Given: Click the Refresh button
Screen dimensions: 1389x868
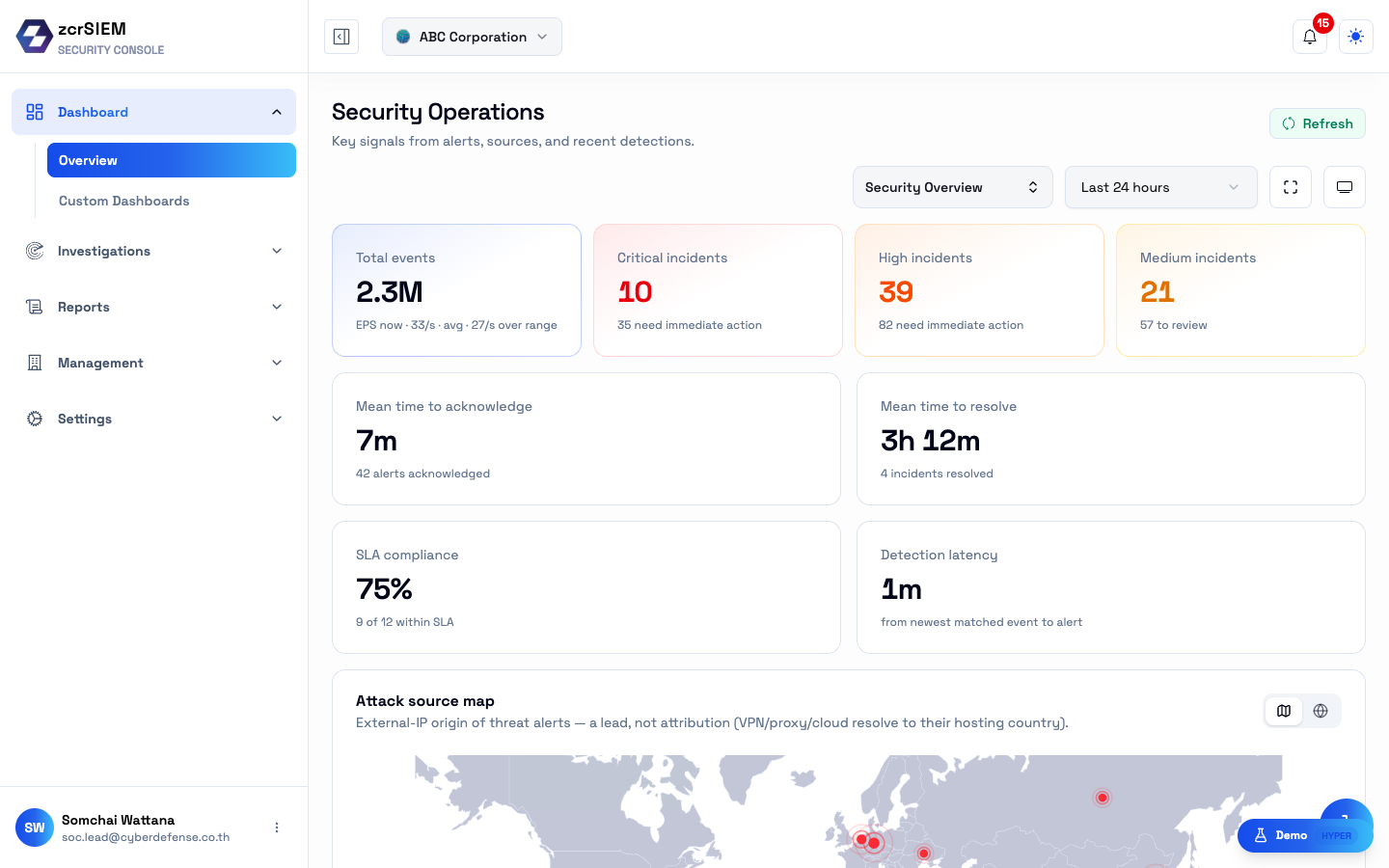Looking at the screenshot, I should [x=1318, y=123].
